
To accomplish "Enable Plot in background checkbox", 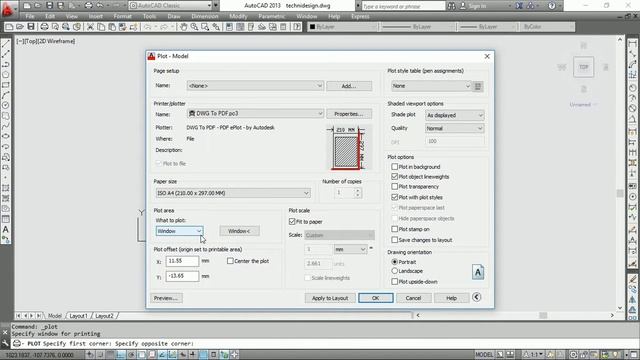I will (394, 167).
